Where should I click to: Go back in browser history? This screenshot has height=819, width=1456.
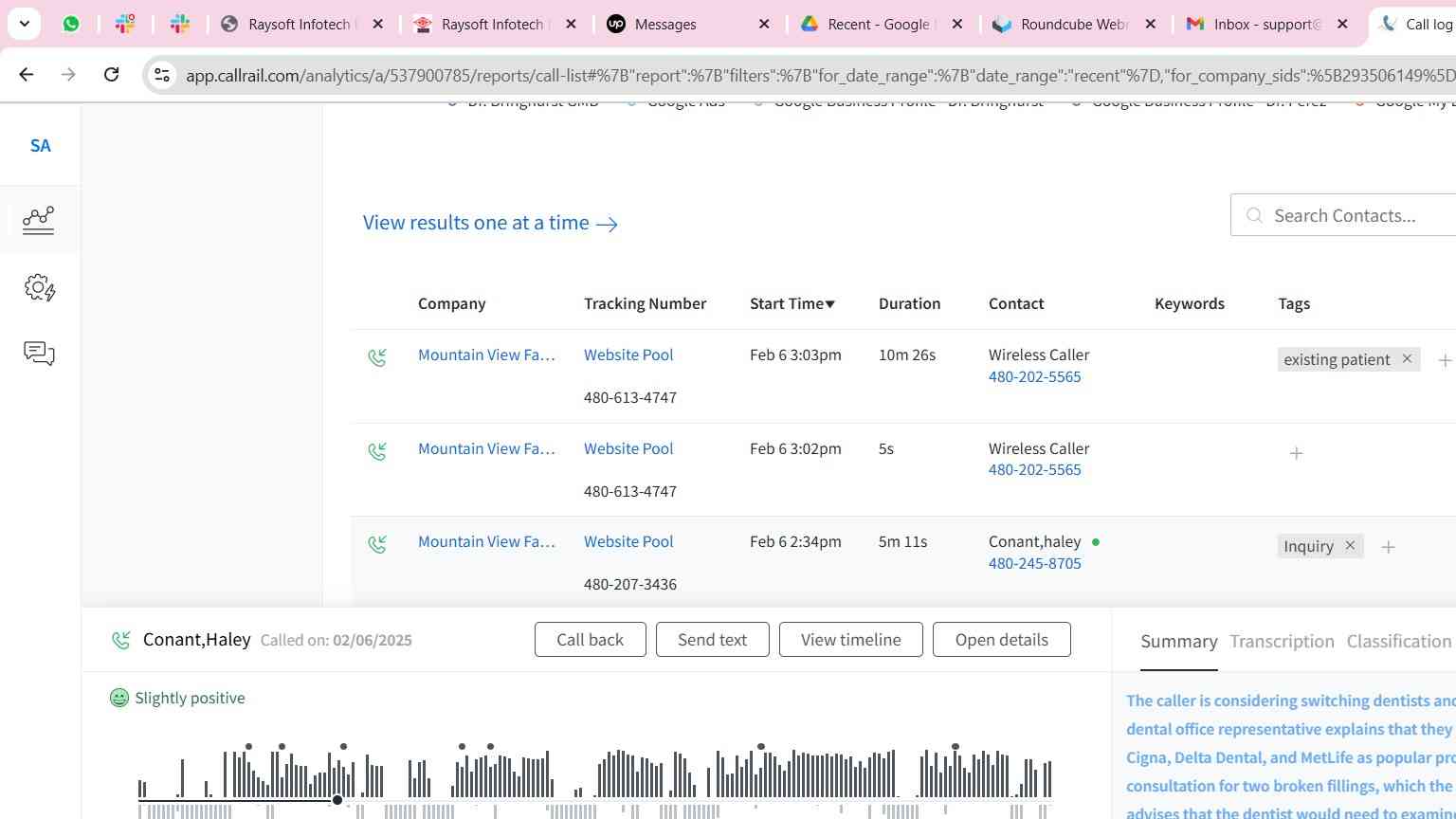point(27,74)
